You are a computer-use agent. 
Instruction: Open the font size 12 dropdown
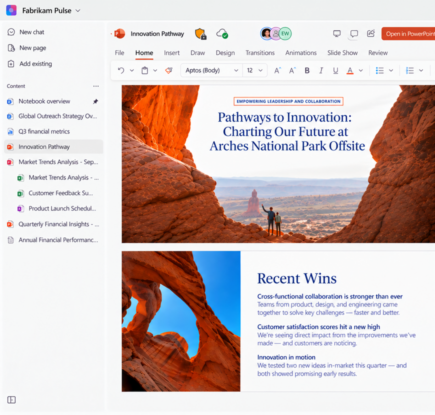point(255,70)
